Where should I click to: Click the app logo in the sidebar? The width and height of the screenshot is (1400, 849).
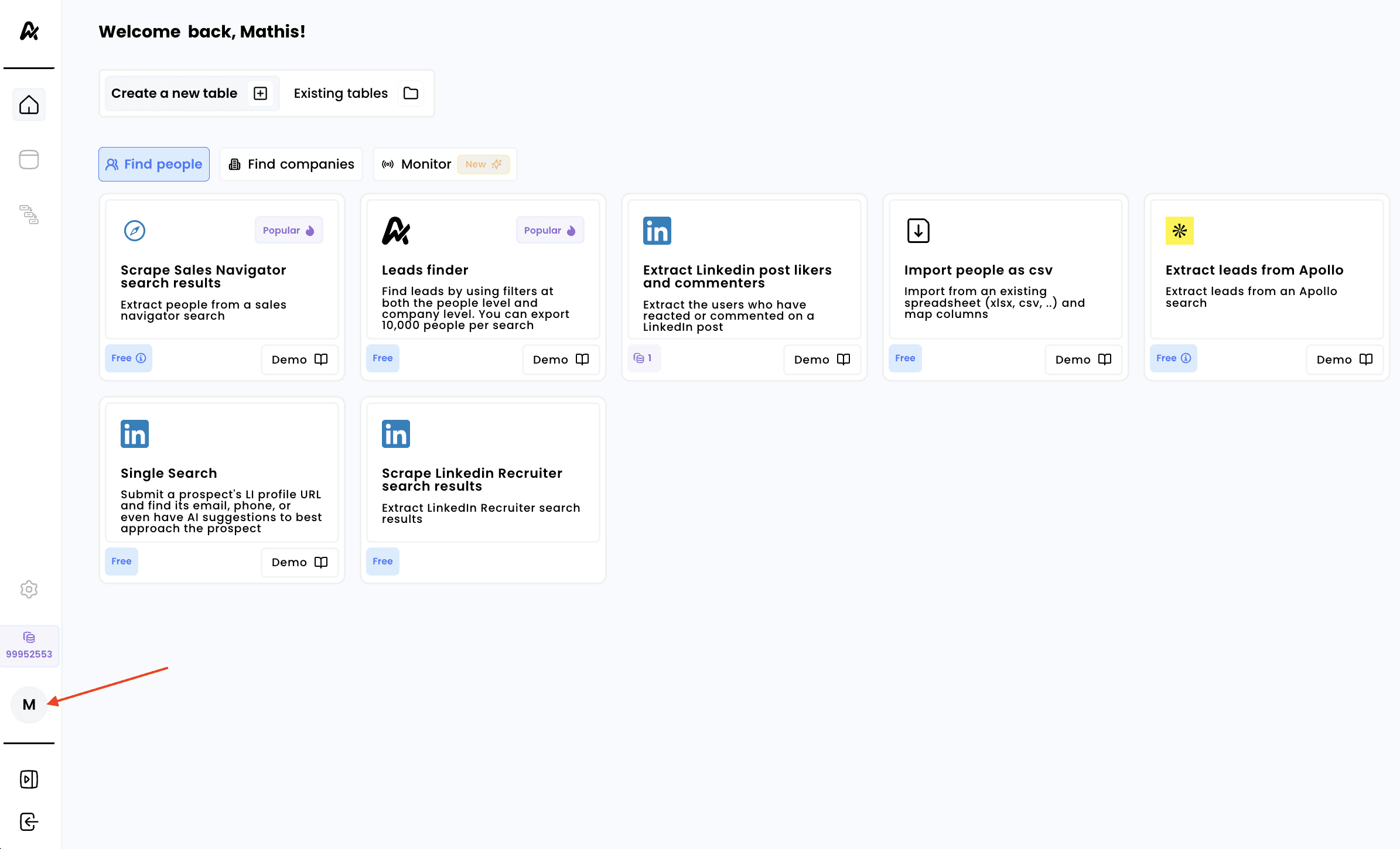29,30
